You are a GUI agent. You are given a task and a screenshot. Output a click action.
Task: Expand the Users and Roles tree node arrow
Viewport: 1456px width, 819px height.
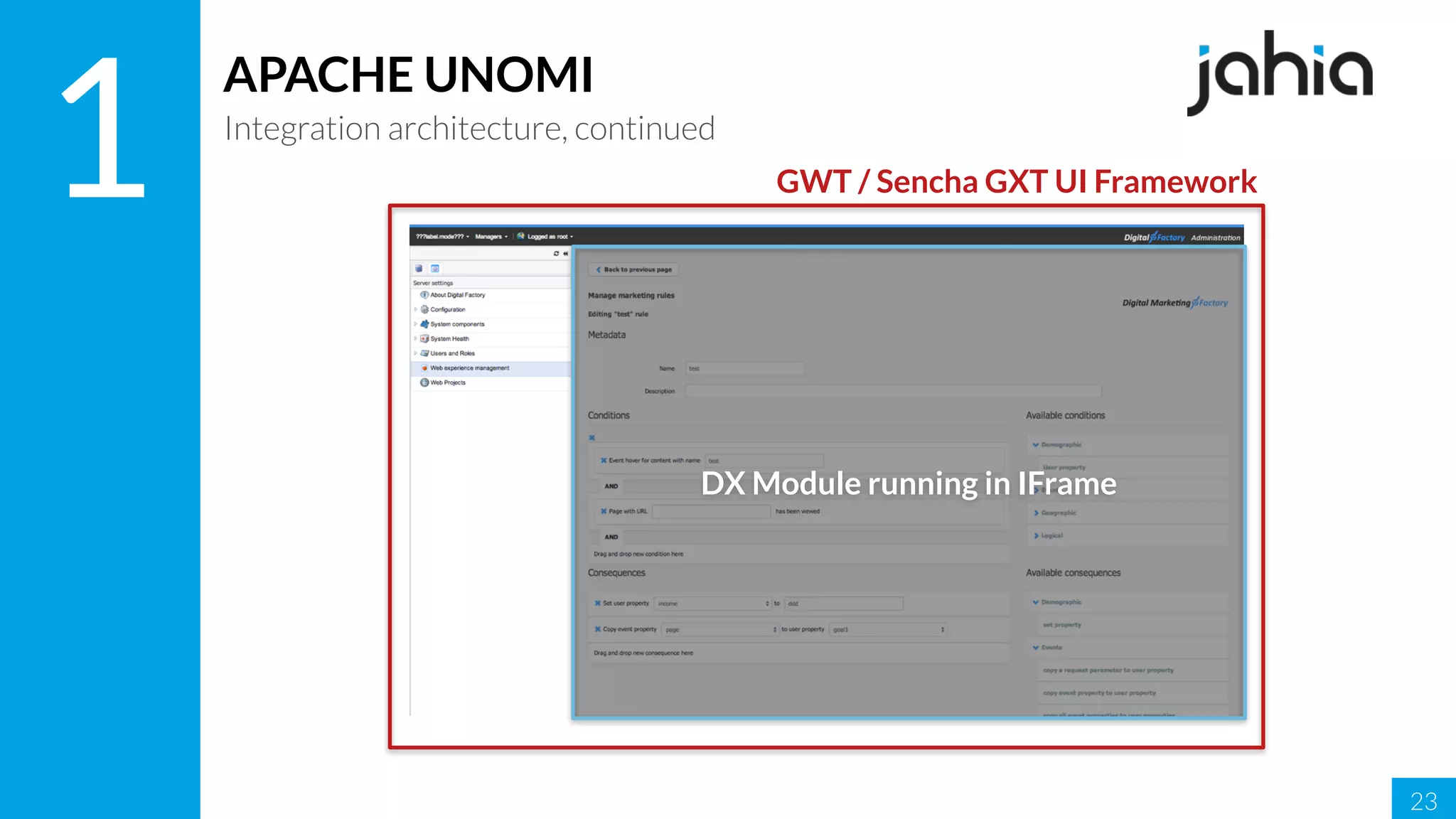click(416, 353)
